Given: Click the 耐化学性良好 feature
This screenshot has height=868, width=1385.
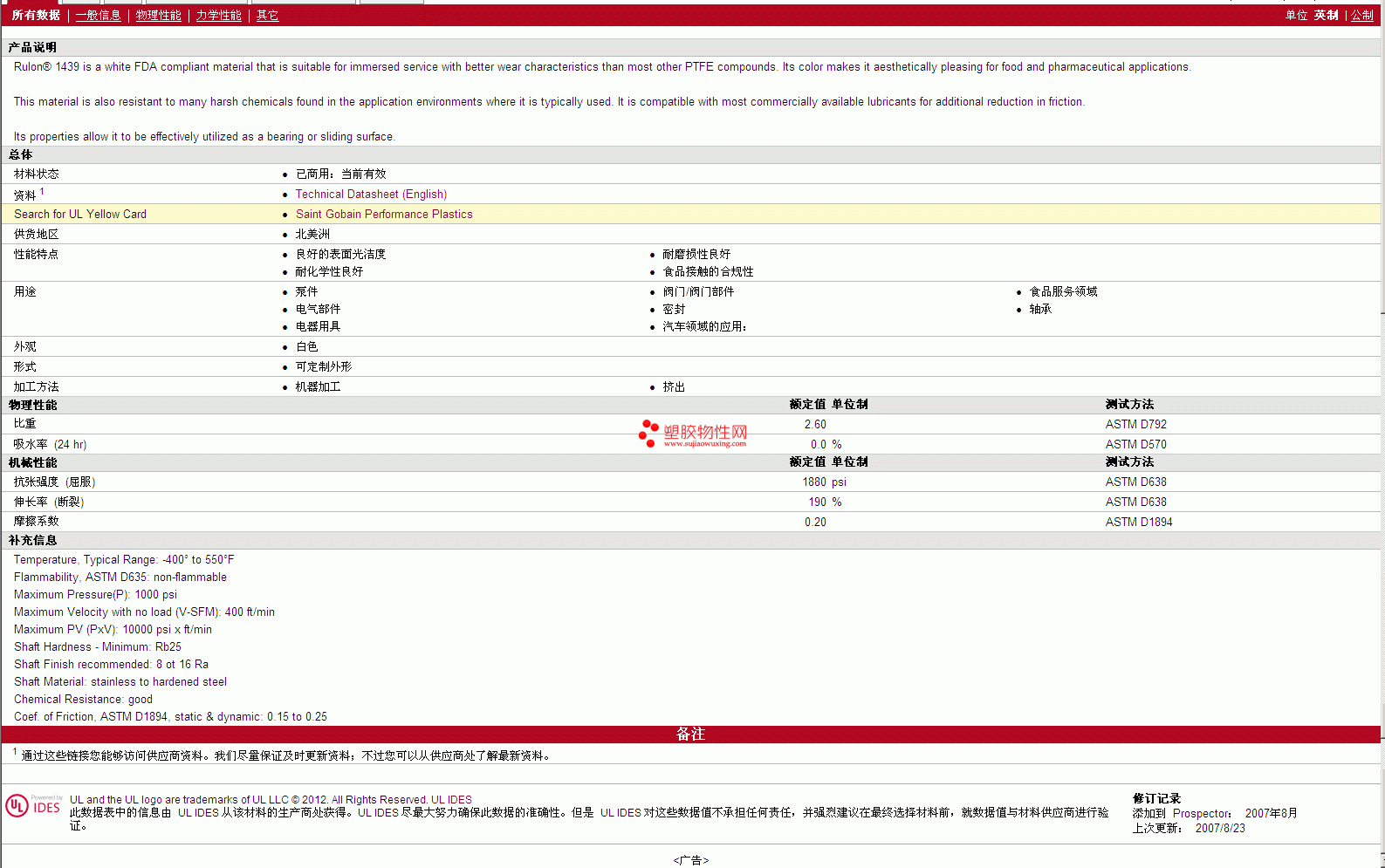Looking at the screenshot, I should pos(329,271).
